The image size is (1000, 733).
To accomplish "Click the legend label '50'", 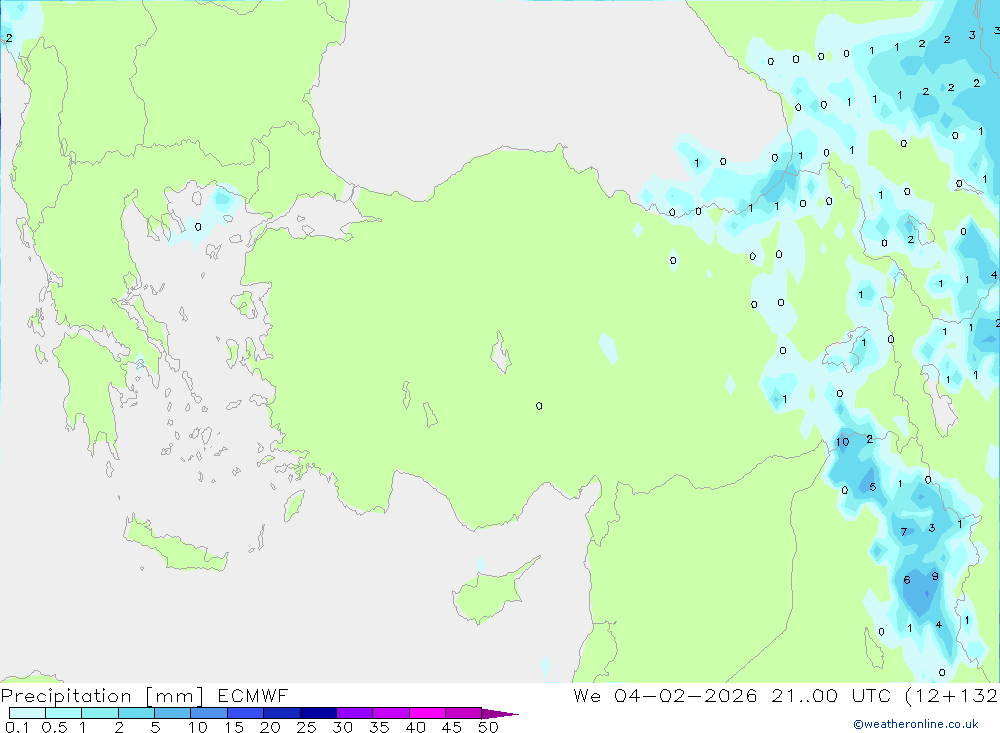I will click(x=489, y=727).
